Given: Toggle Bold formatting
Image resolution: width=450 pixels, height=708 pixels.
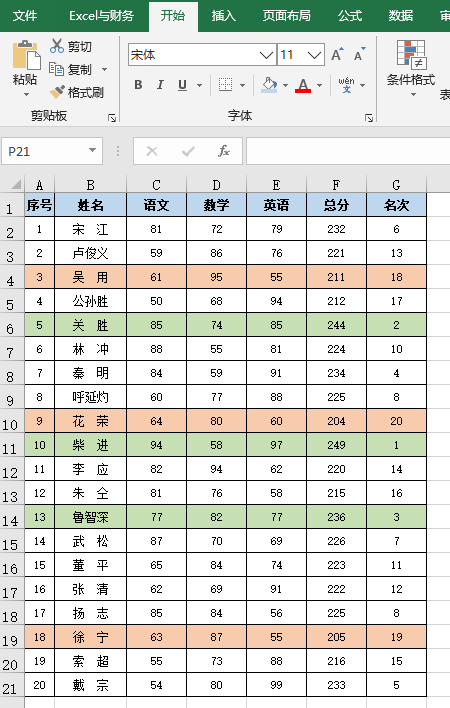Looking at the screenshot, I should tap(139, 84).
